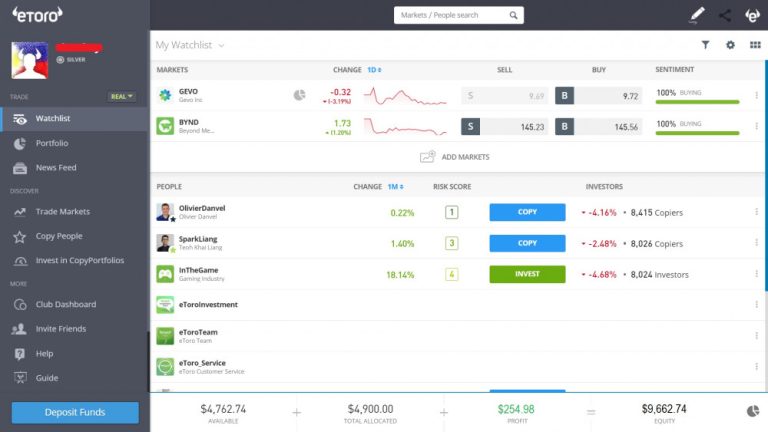Open eToroTeam row three-dot menu
This screenshot has width=768, height=432.
pos(756,336)
